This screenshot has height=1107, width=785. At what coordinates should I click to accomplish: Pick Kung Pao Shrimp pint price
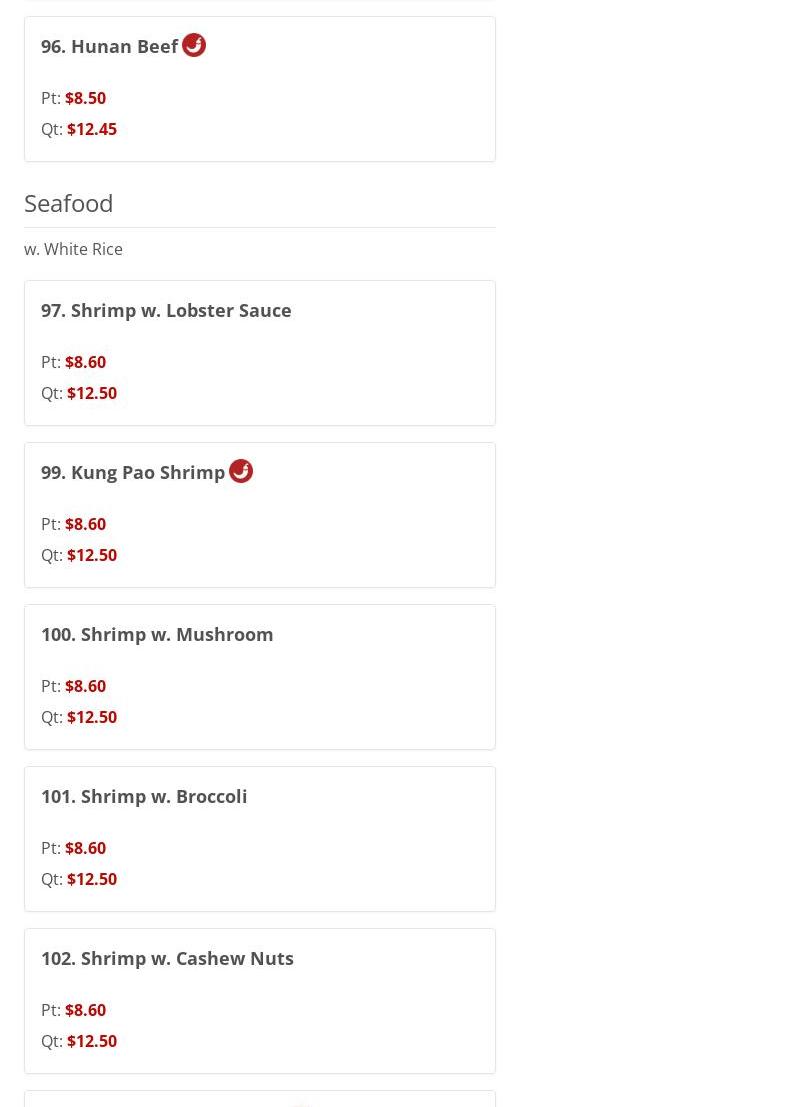[85, 524]
